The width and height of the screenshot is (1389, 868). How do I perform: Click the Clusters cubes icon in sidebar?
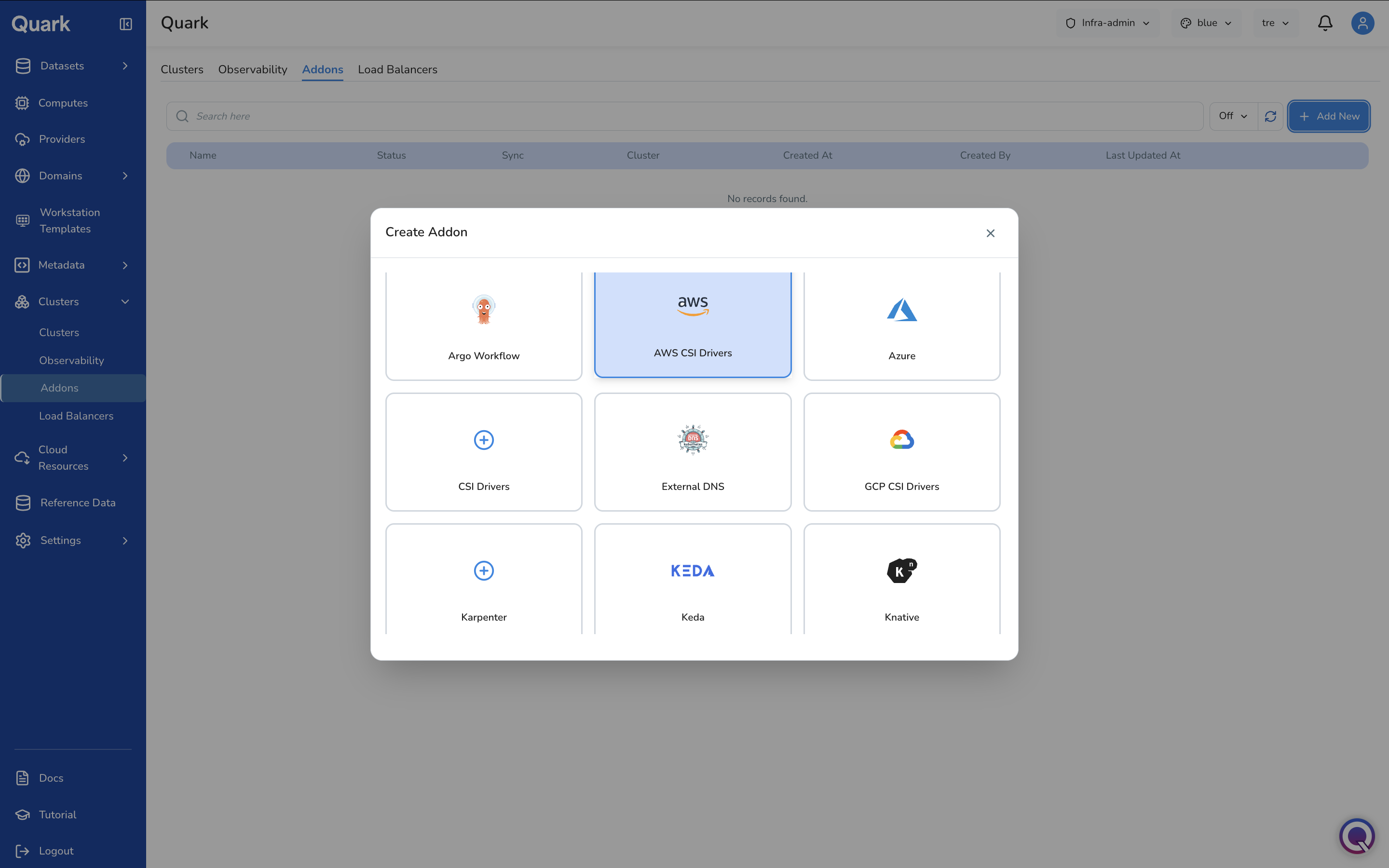click(x=22, y=302)
